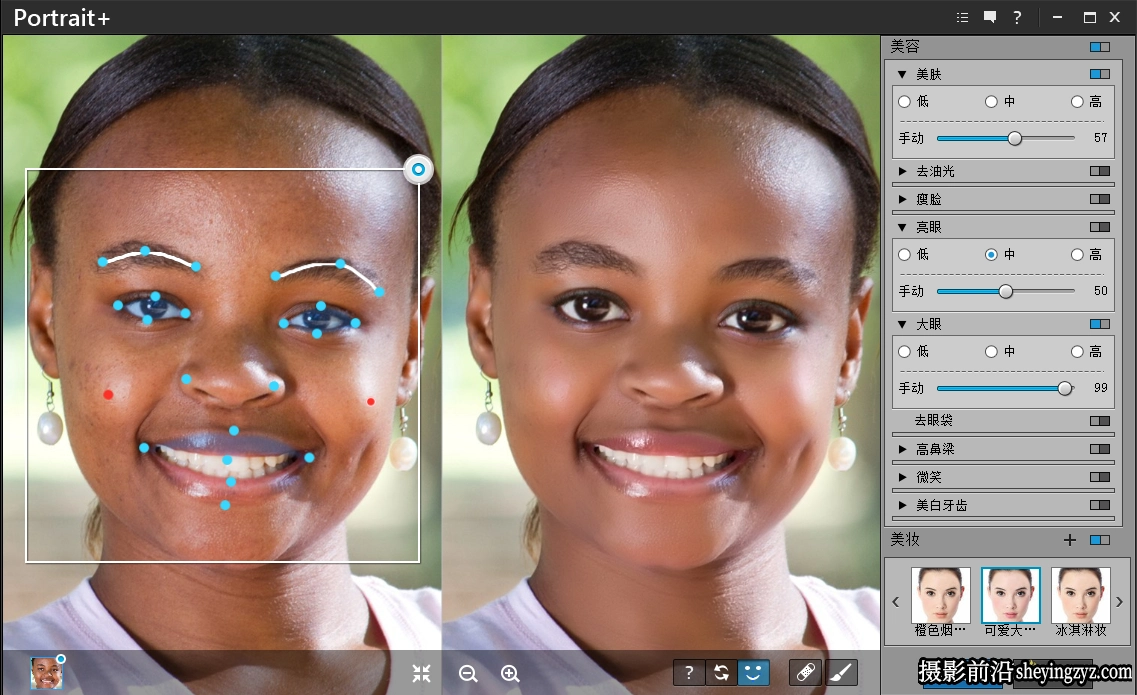This screenshot has height=695, width=1137.
Task: Add a makeup preset with the plus icon
Action: [1070, 540]
